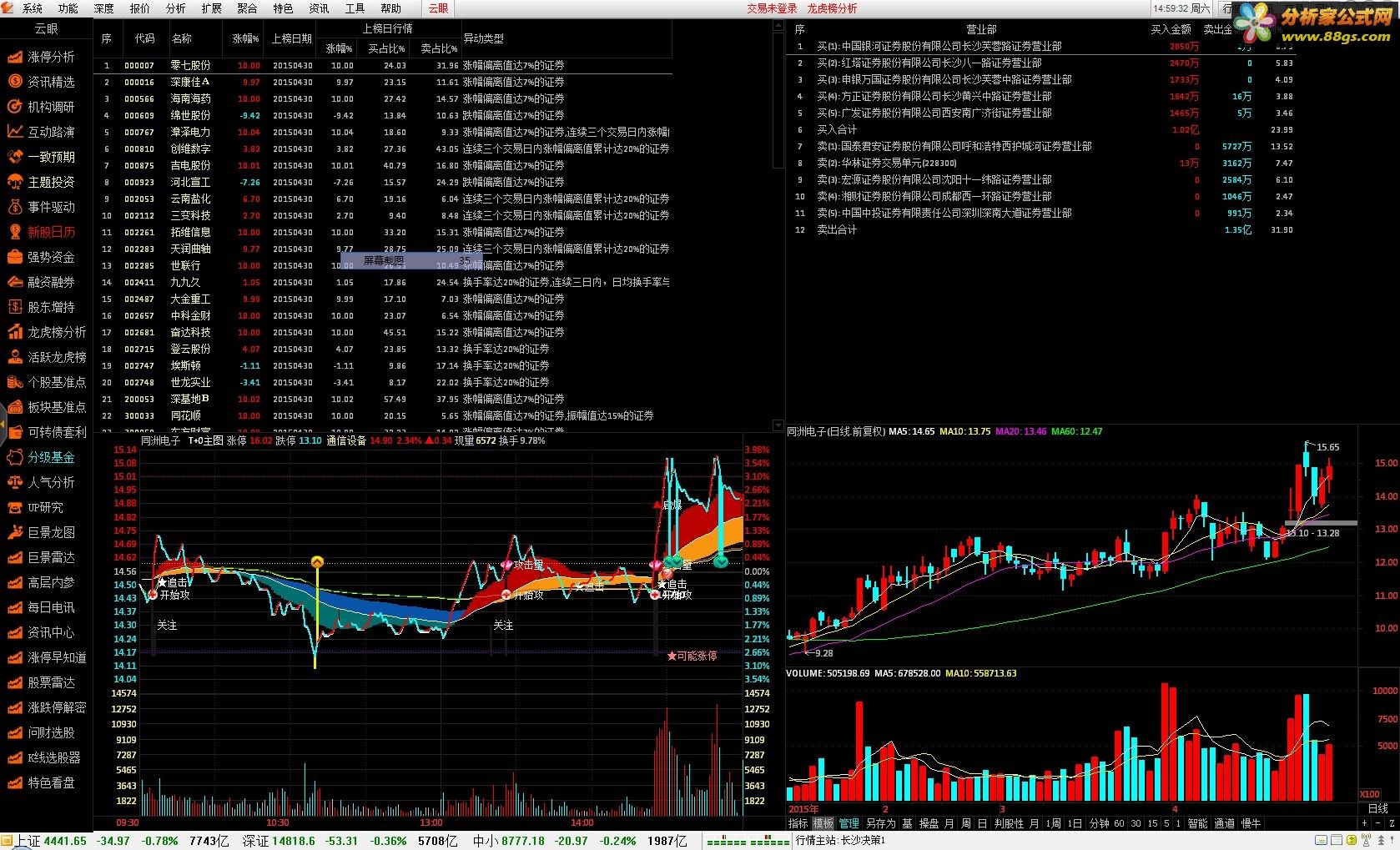The width and height of the screenshot is (1400, 850).
Task: Select 新股日历 in the sidebar
Action: click(42, 232)
